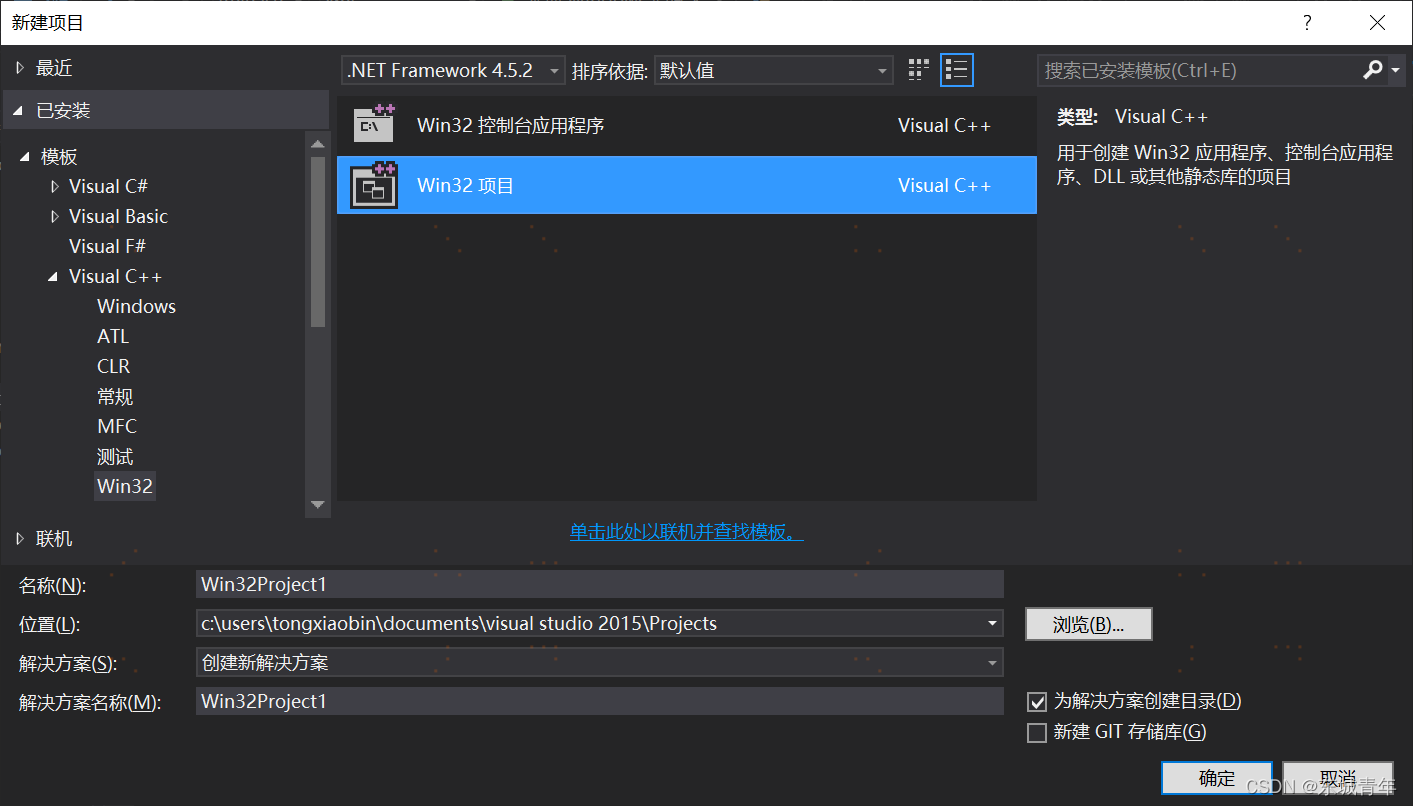This screenshot has height=806, width=1413.
Task: Open the search options dropdown arrow
Action: [x=1395, y=70]
